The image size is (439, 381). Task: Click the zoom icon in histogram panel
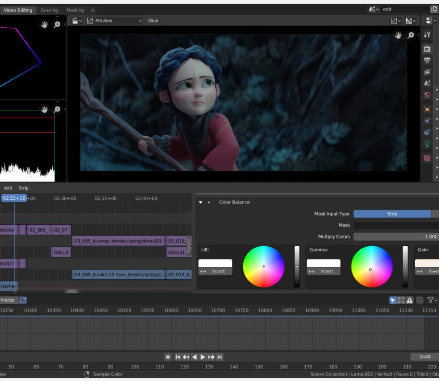coord(57,109)
